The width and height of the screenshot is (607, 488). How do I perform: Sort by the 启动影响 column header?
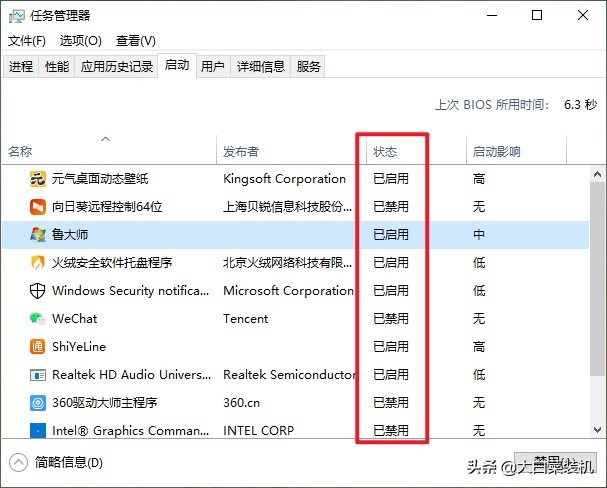pyautogui.click(x=496, y=151)
